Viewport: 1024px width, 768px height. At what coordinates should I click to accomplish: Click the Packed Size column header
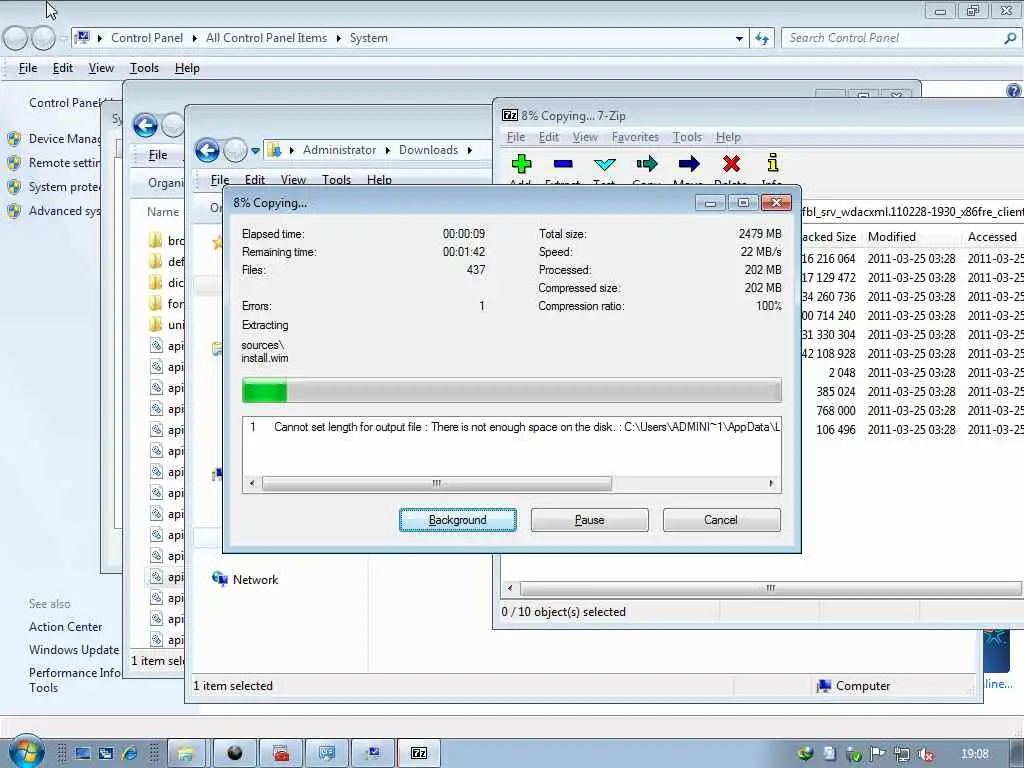tap(829, 237)
